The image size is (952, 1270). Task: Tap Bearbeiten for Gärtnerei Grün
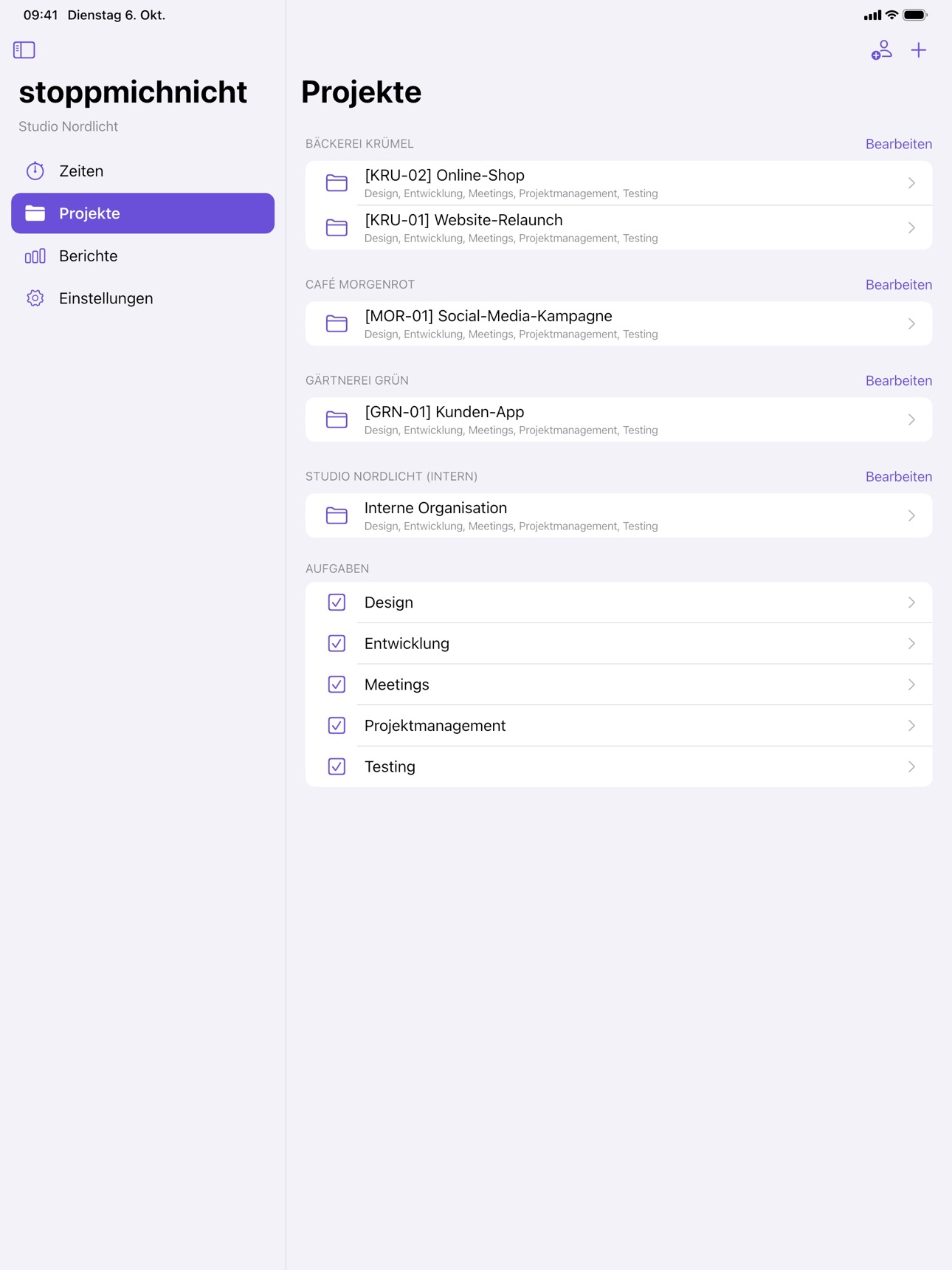point(898,381)
